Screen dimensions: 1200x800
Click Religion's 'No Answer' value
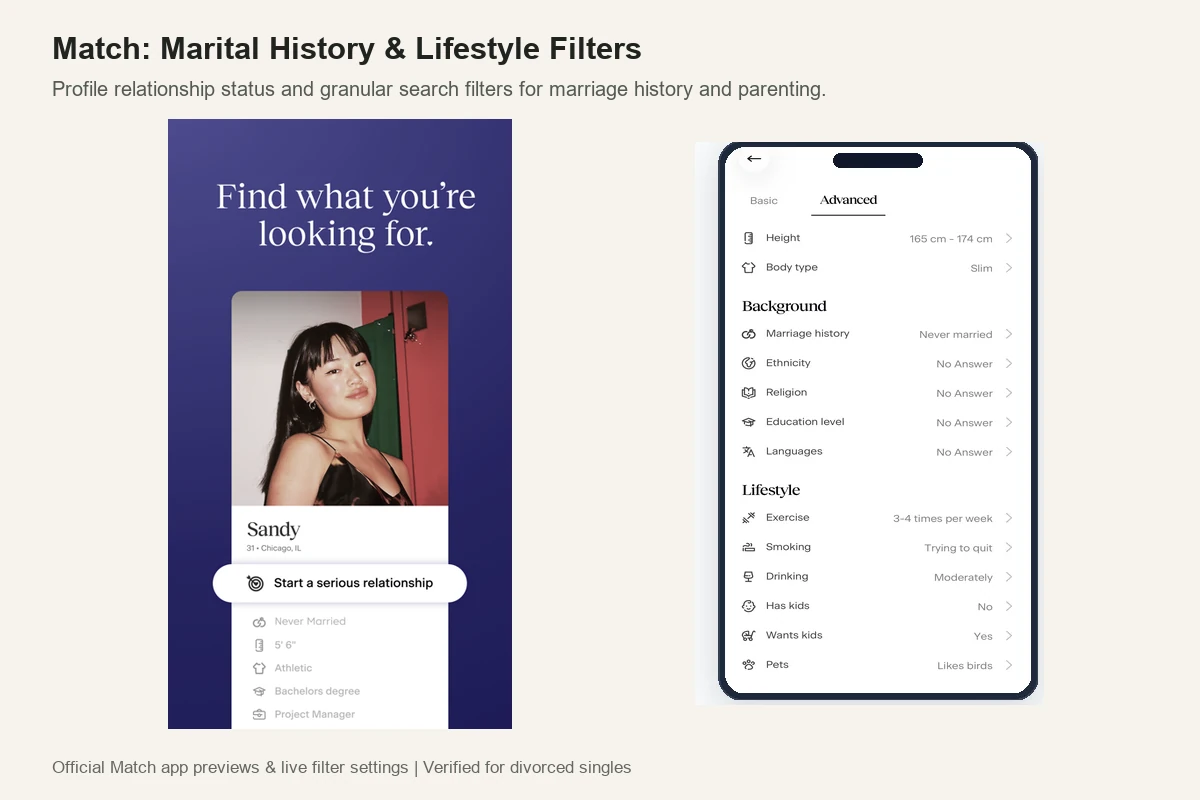pos(964,394)
